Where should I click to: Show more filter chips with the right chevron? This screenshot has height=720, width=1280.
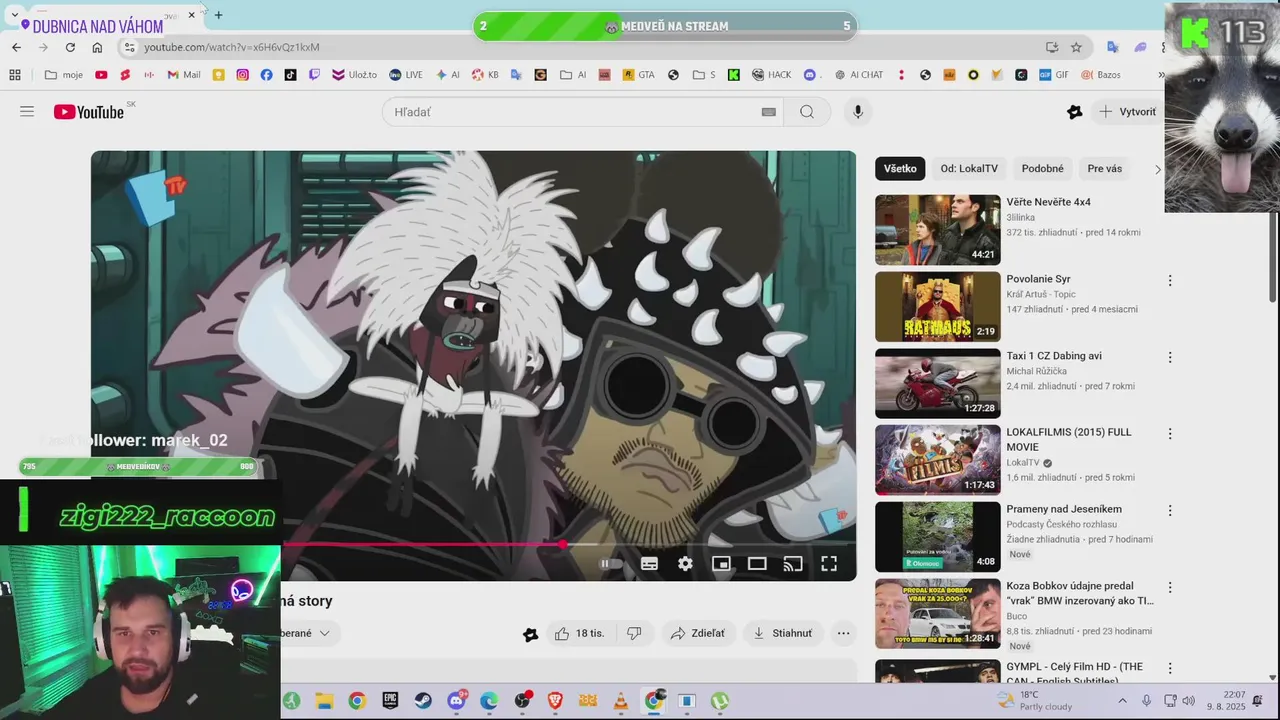coord(1157,169)
